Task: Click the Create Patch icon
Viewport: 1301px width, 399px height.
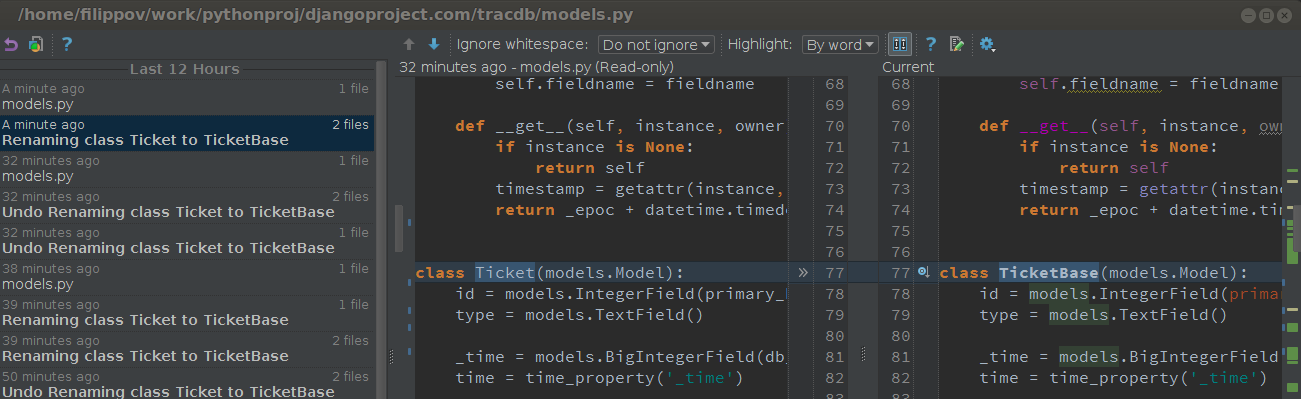Action: coord(36,44)
